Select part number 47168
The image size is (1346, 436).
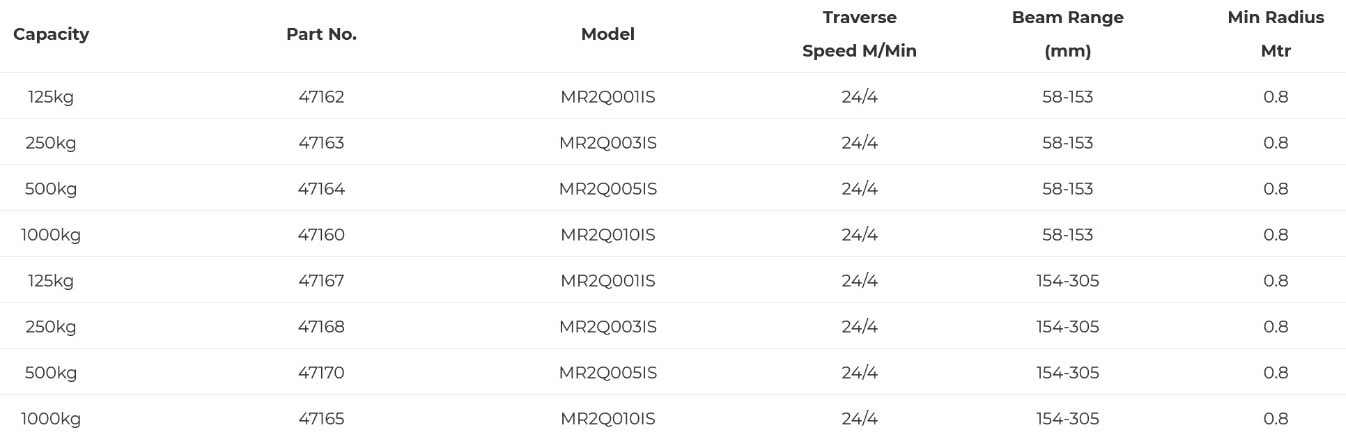[x=321, y=327]
